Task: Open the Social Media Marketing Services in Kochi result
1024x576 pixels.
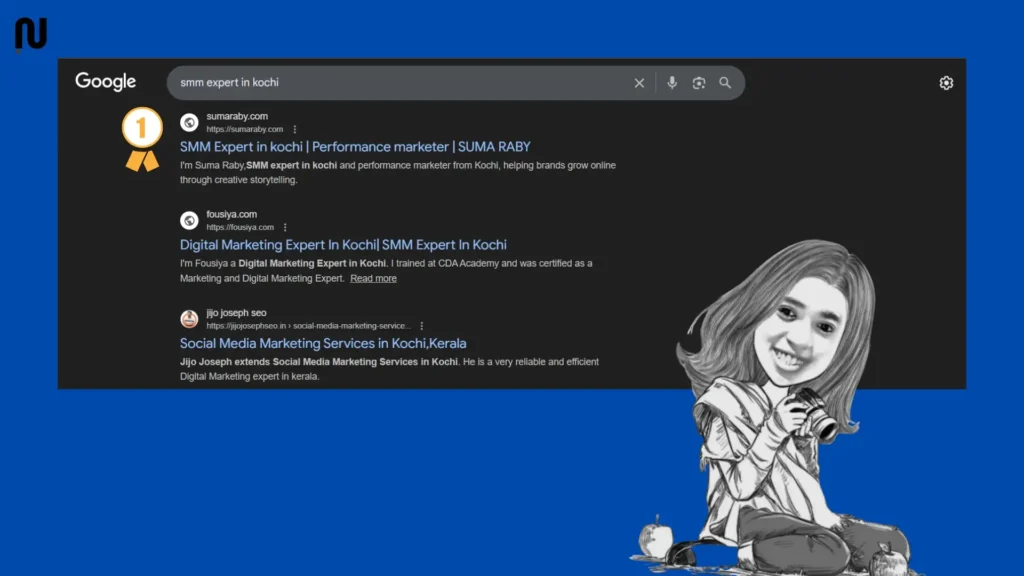Action: (x=322, y=343)
